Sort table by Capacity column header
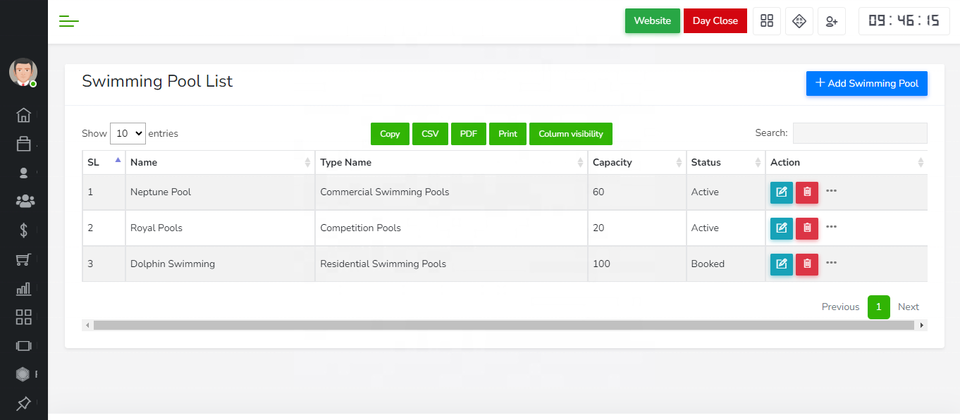Image resolution: width=960 pixels, height=420 pixels. click(635, 162)
